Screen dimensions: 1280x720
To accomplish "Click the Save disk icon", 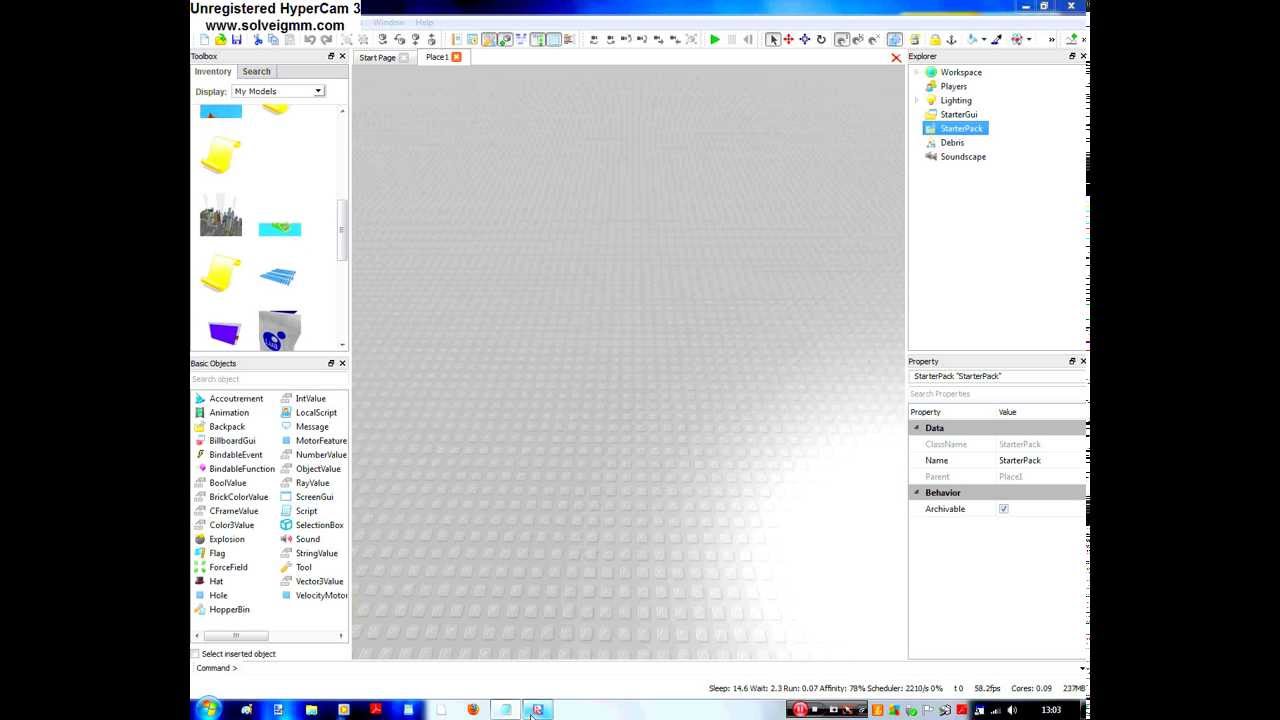I will [x=237, y=40].
